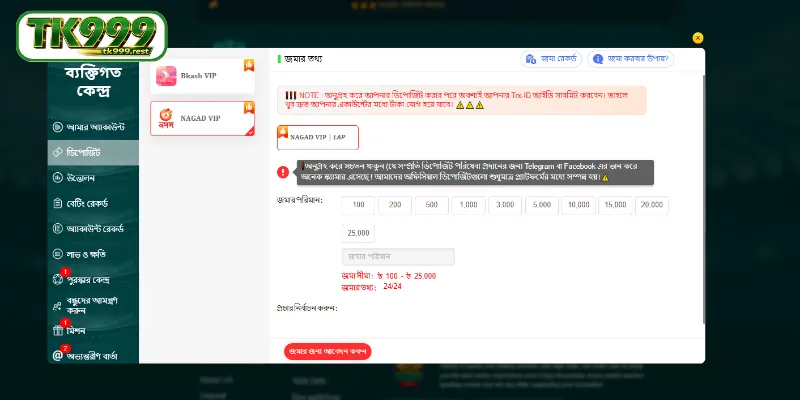
Task: Select deposit amount 100
Action: (x=358, y=205)
